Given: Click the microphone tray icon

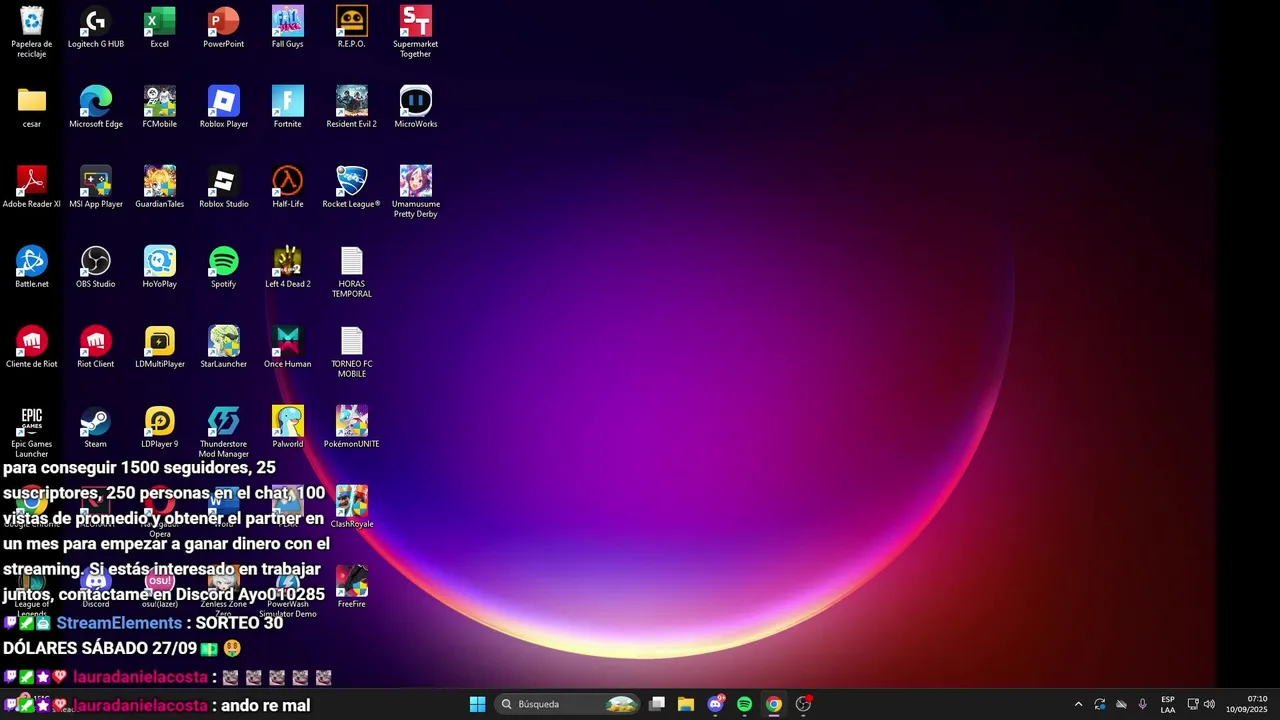Looking at the screenshot, I should (x=1142, y=704).
